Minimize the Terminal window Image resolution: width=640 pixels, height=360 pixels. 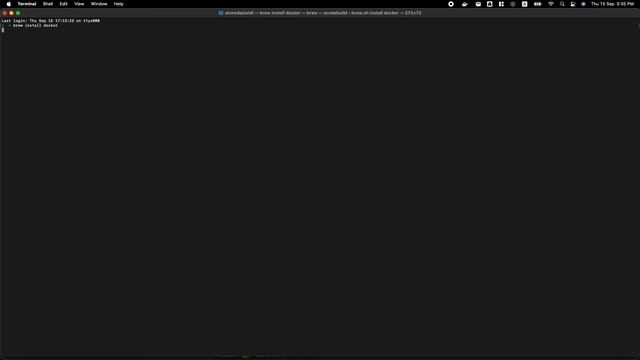pyautogui.click(x=11, y=13)
